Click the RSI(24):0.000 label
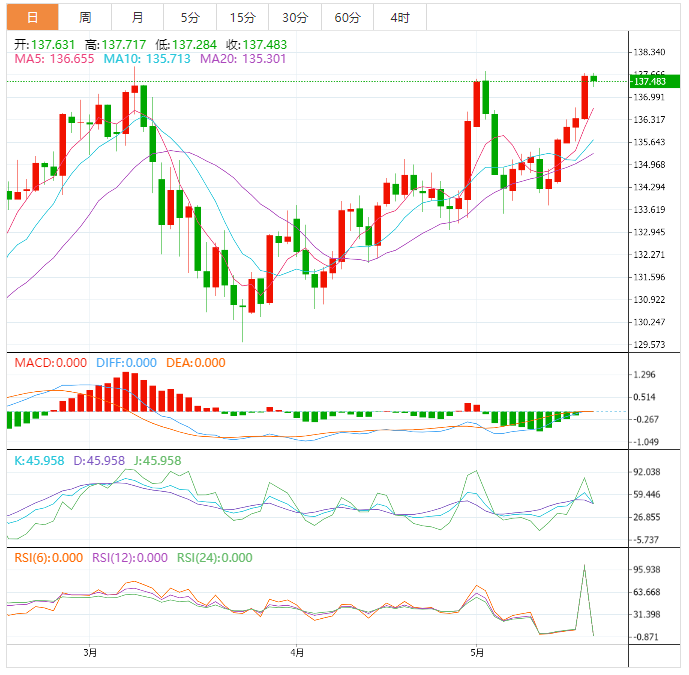Viewport: 689px width, 675px height. click(x=214, y=558)
